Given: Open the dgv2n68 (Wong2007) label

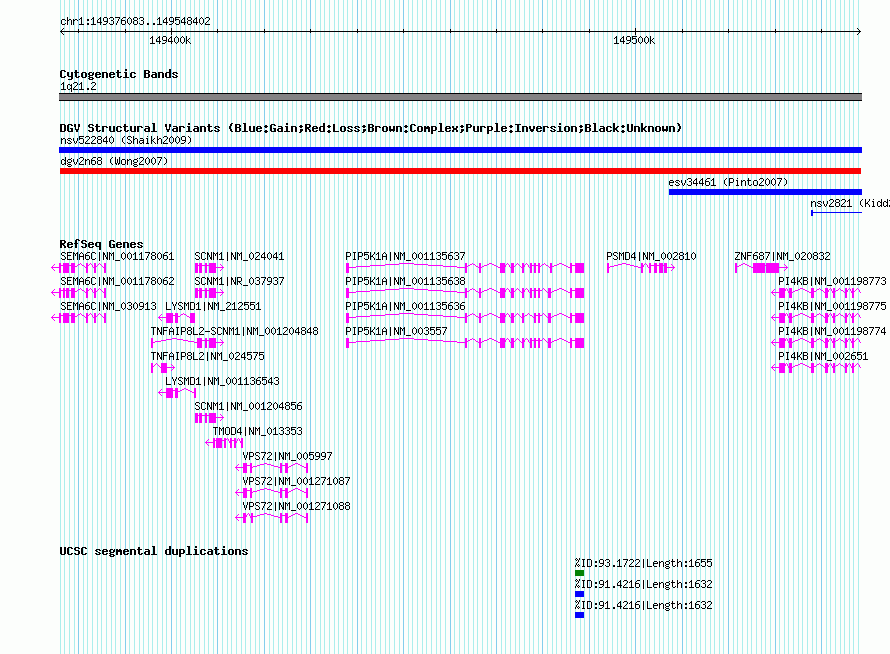Looking at the screenshot, I should (x=114, y=161).
